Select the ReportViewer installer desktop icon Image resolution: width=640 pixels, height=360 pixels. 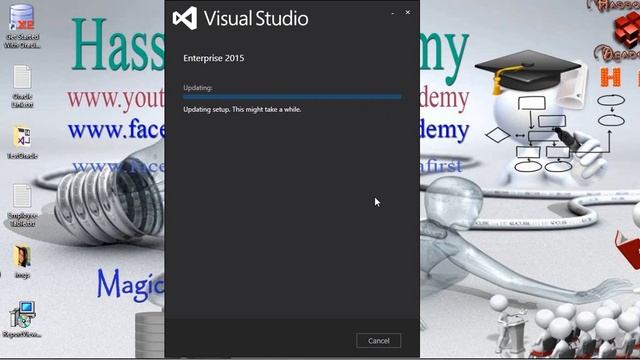coord(22,320)
